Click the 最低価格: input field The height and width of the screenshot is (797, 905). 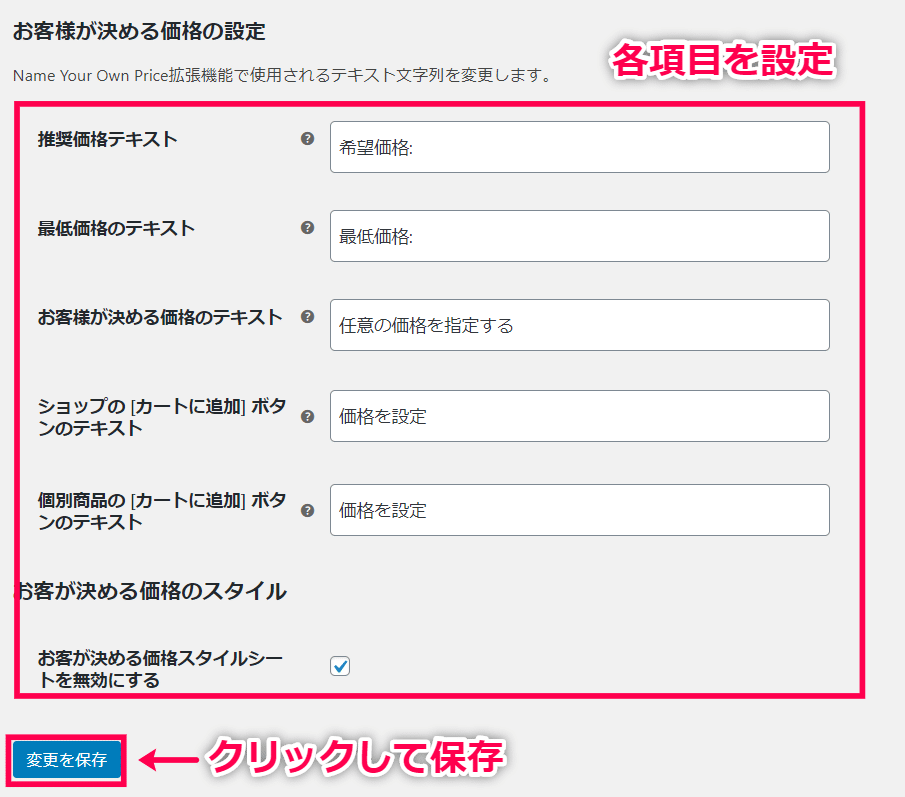tap(579, 236)
